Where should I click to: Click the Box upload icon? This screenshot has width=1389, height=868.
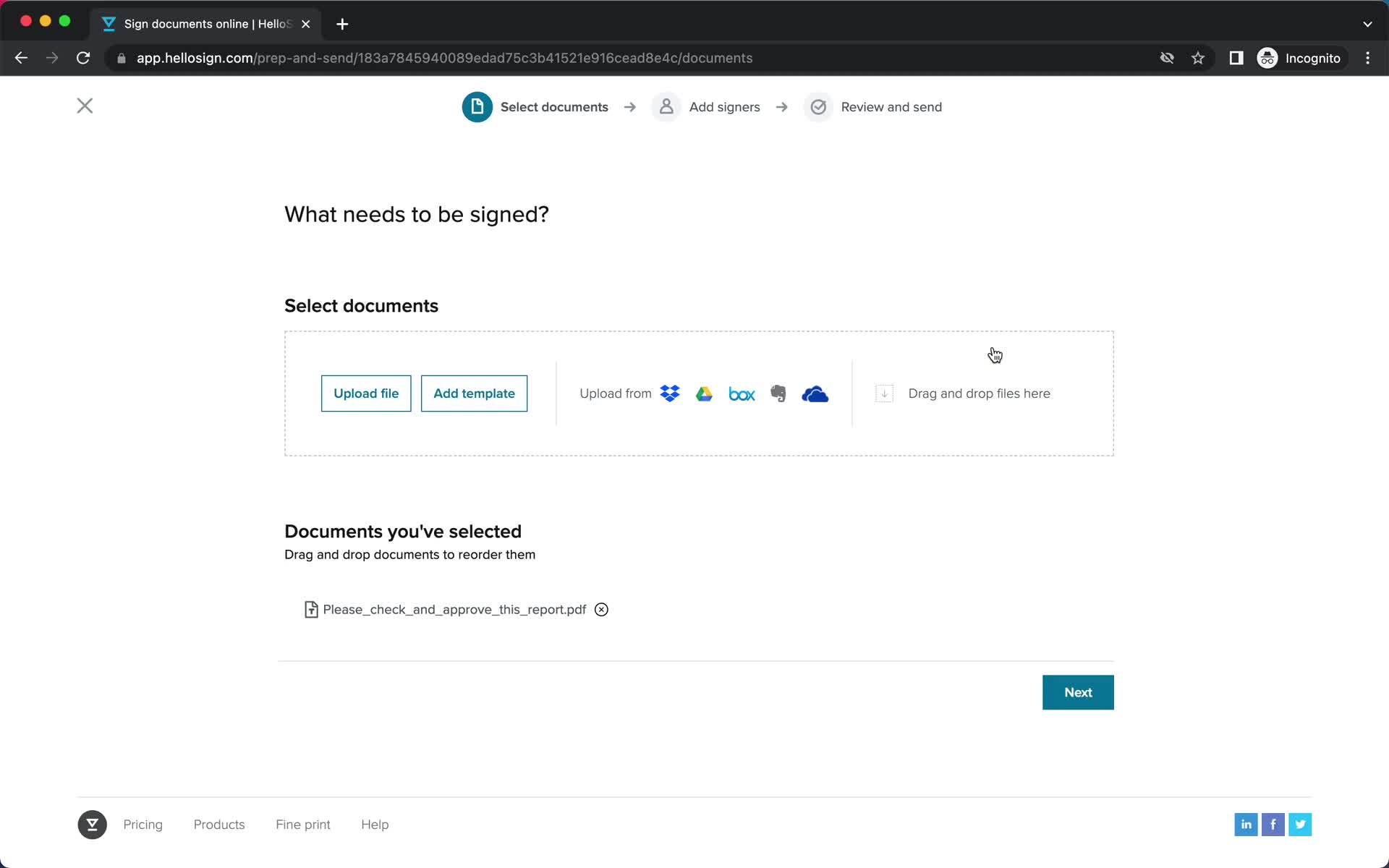[741, 393]
